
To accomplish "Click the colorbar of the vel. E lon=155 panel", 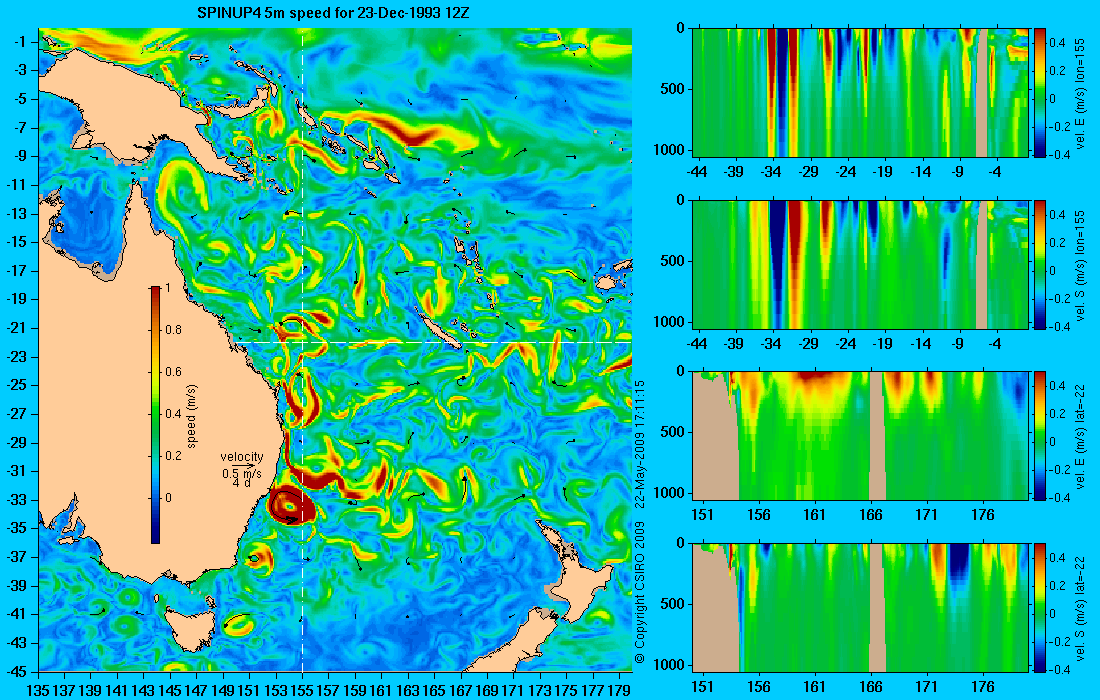I will 1040,93.
